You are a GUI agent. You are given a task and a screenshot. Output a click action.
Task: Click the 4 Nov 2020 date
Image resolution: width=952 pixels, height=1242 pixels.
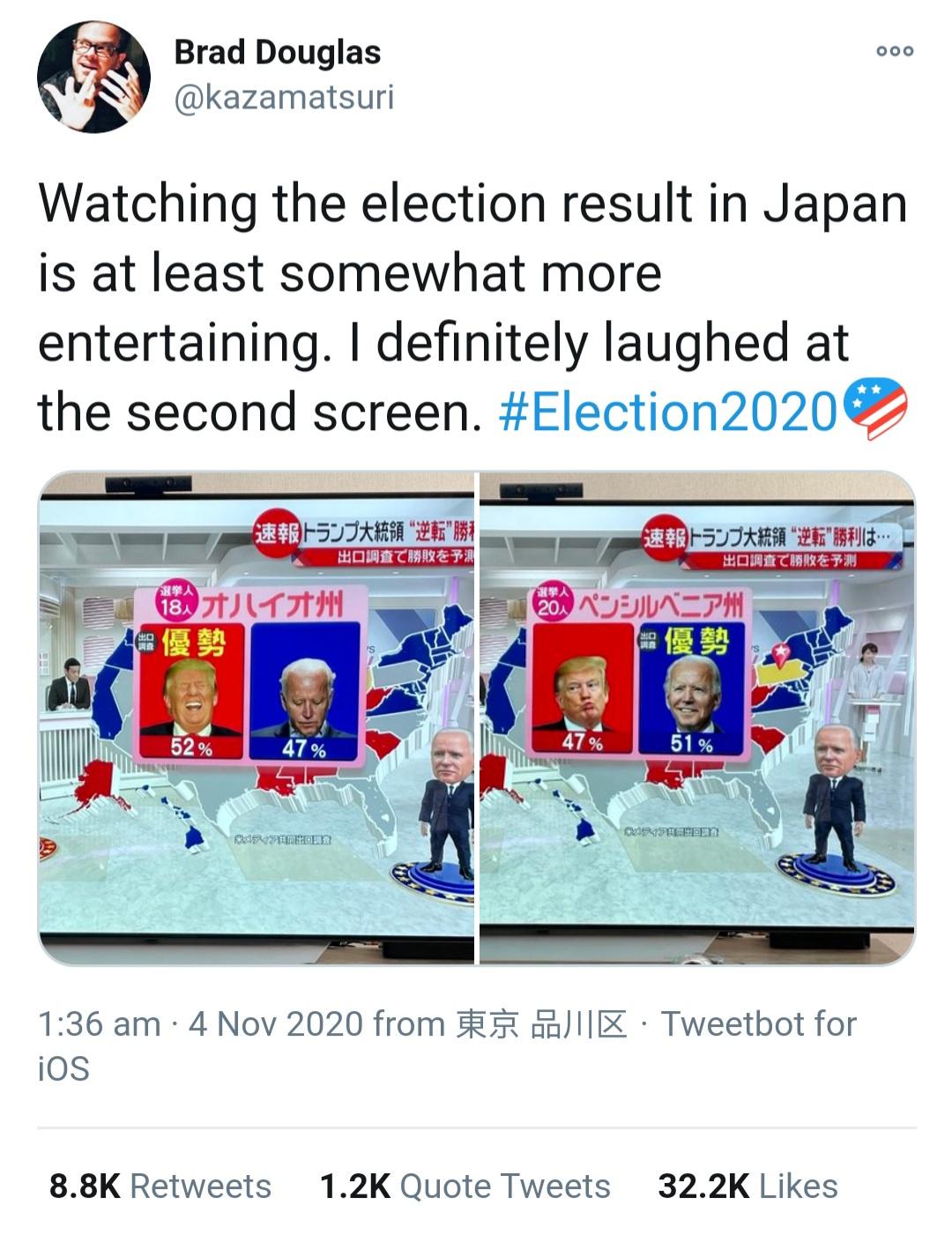[x=275, y=1024]
